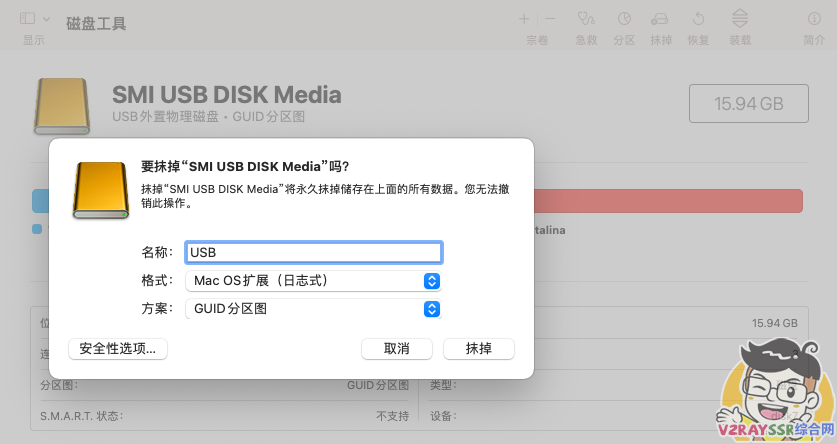Image resolution: width=837 pixels, height=444 pixels.
Task: Click the 15.94 GB capacity box
Action: coord(749,103)
